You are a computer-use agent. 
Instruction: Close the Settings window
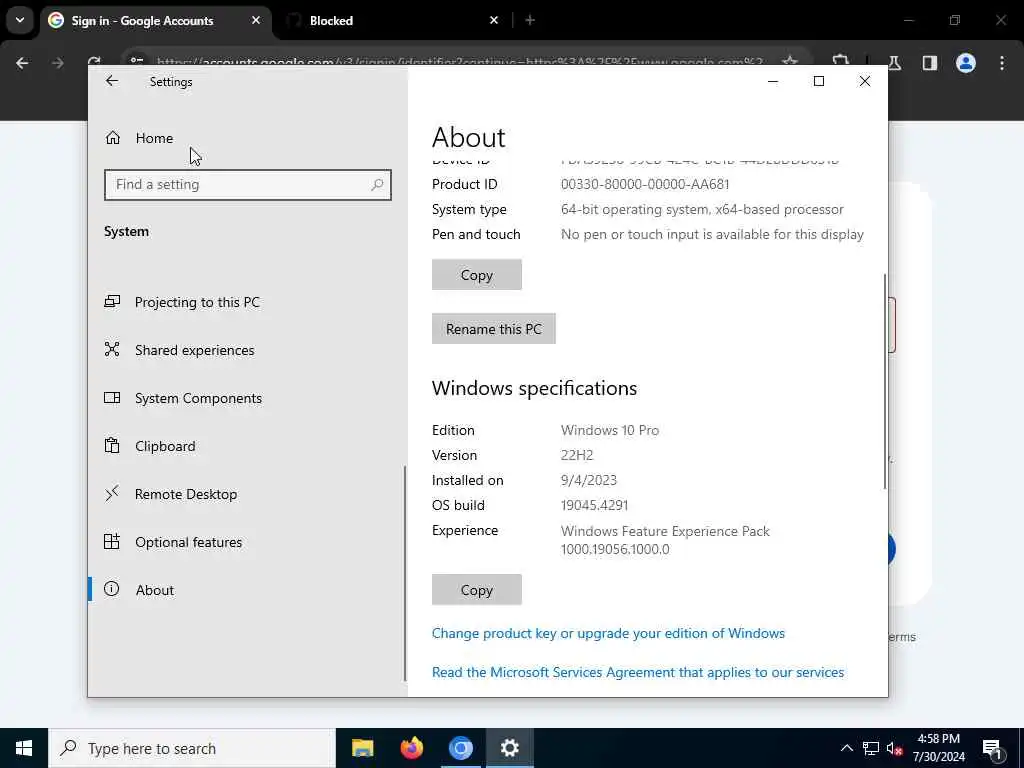(x=865, y=81)
